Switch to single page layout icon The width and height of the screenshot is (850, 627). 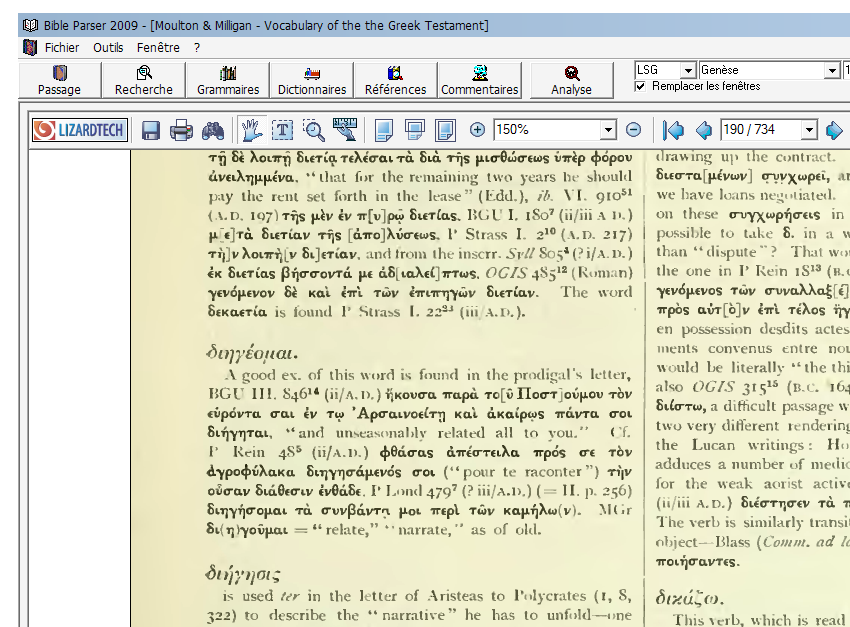(383, 131)
